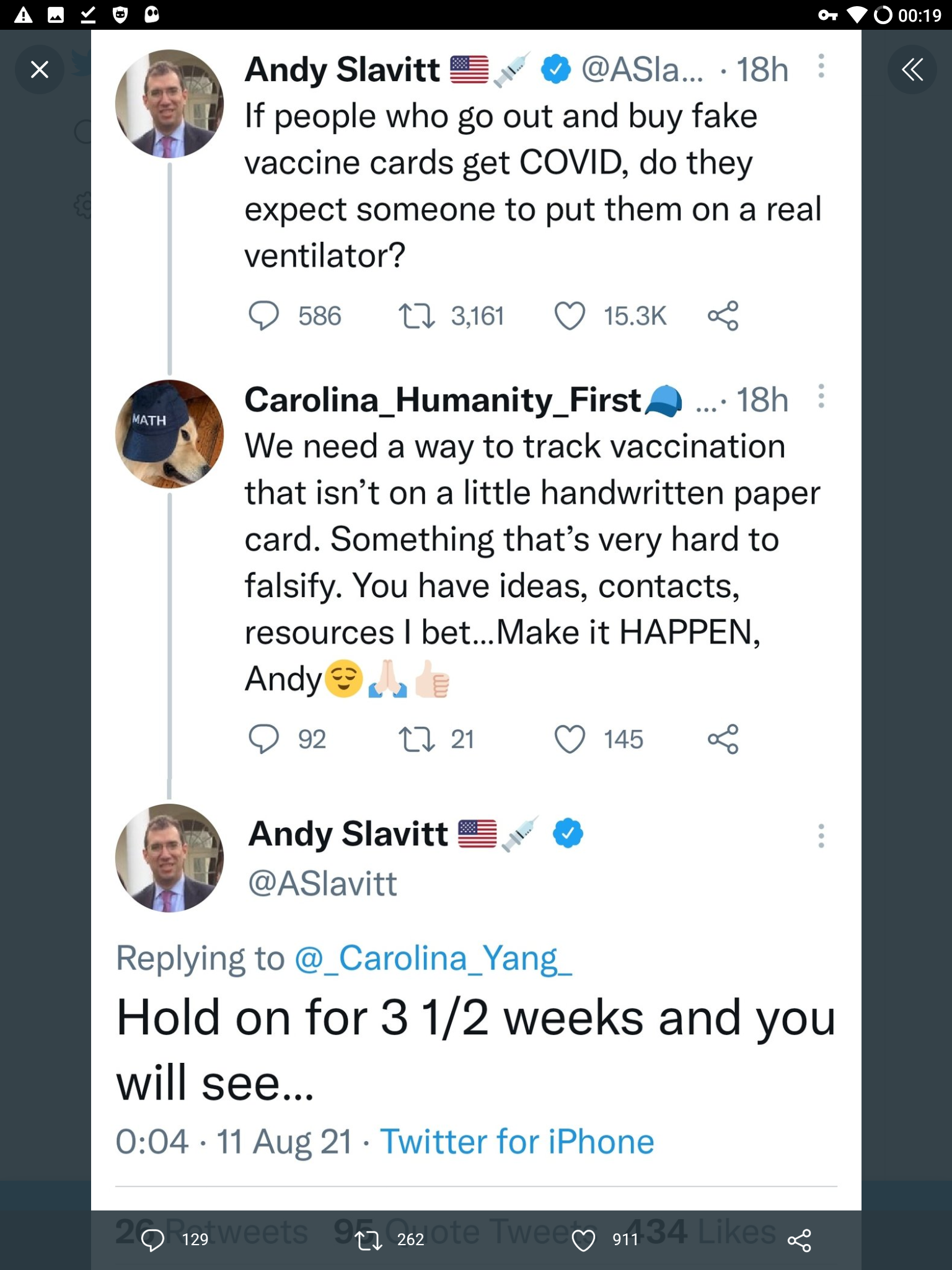The width and height of the screenshot is (952, 1270).
Task: Tap the bottom bar reply icon with 129
Action: 153,1240
